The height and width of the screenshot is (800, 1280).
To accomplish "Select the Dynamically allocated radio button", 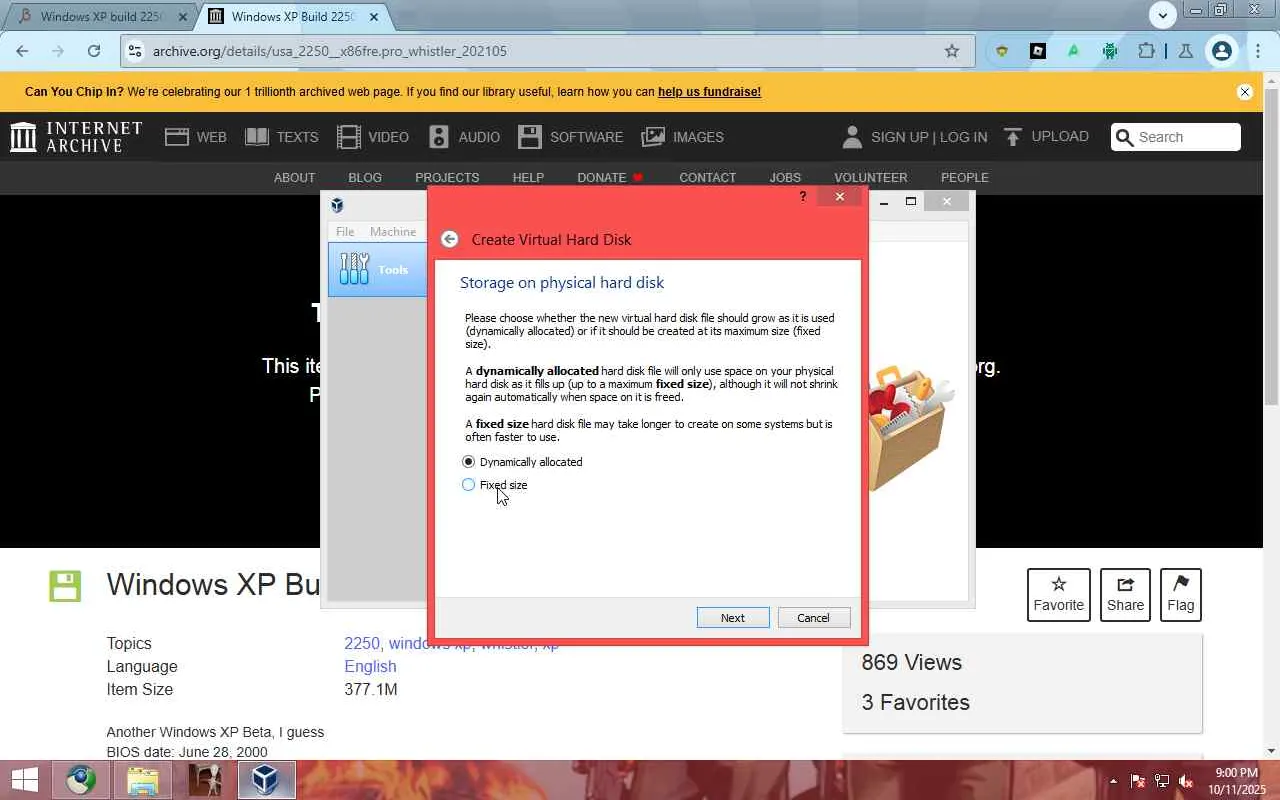I will 469,462.
